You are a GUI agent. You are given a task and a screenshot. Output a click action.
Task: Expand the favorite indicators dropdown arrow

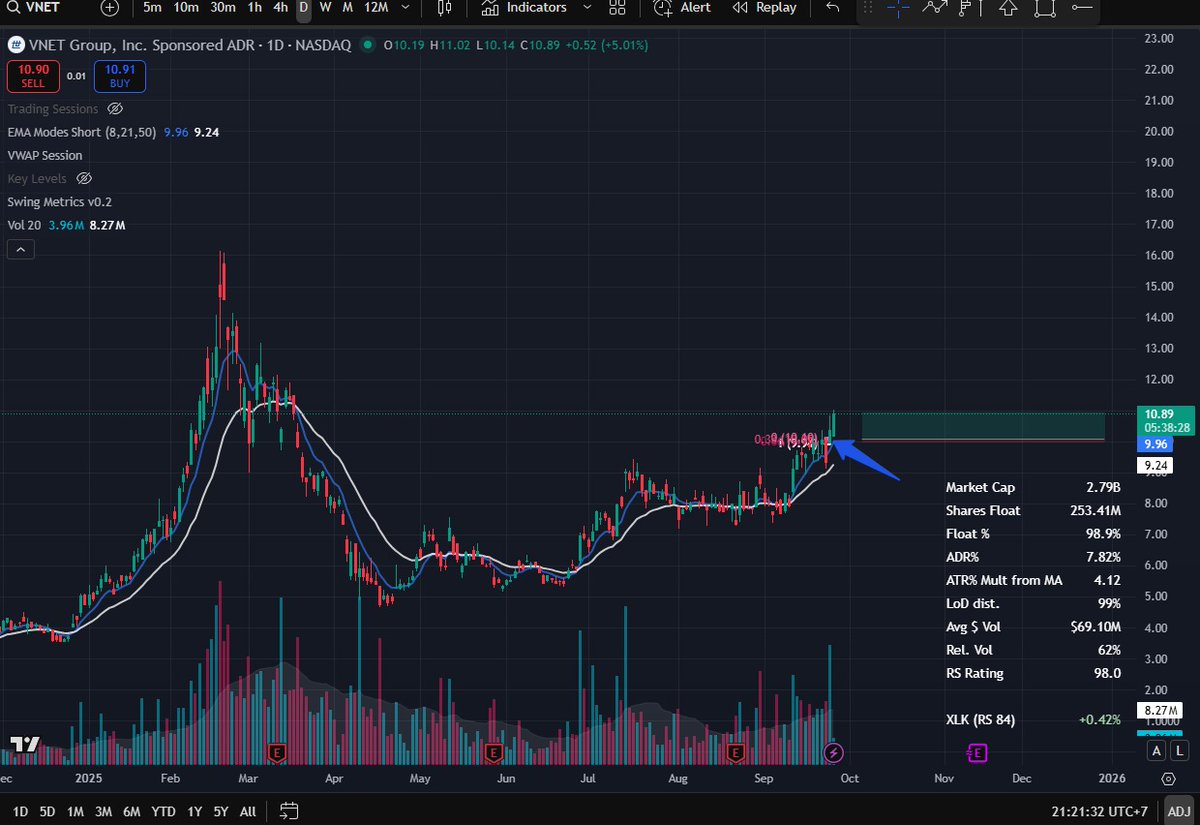[x=586, y=7]
